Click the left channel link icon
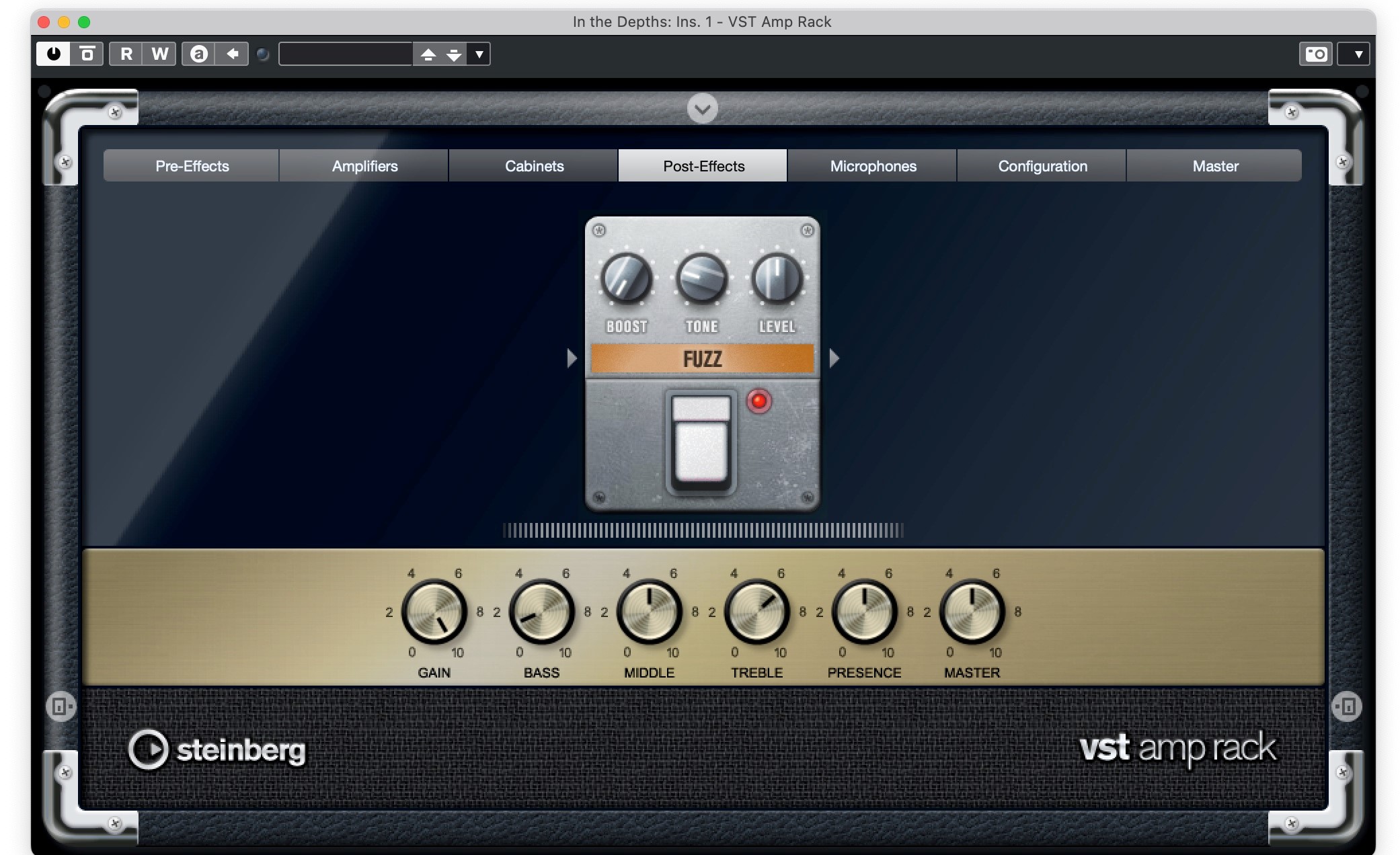1400x855 pixels. coord(61,706)
